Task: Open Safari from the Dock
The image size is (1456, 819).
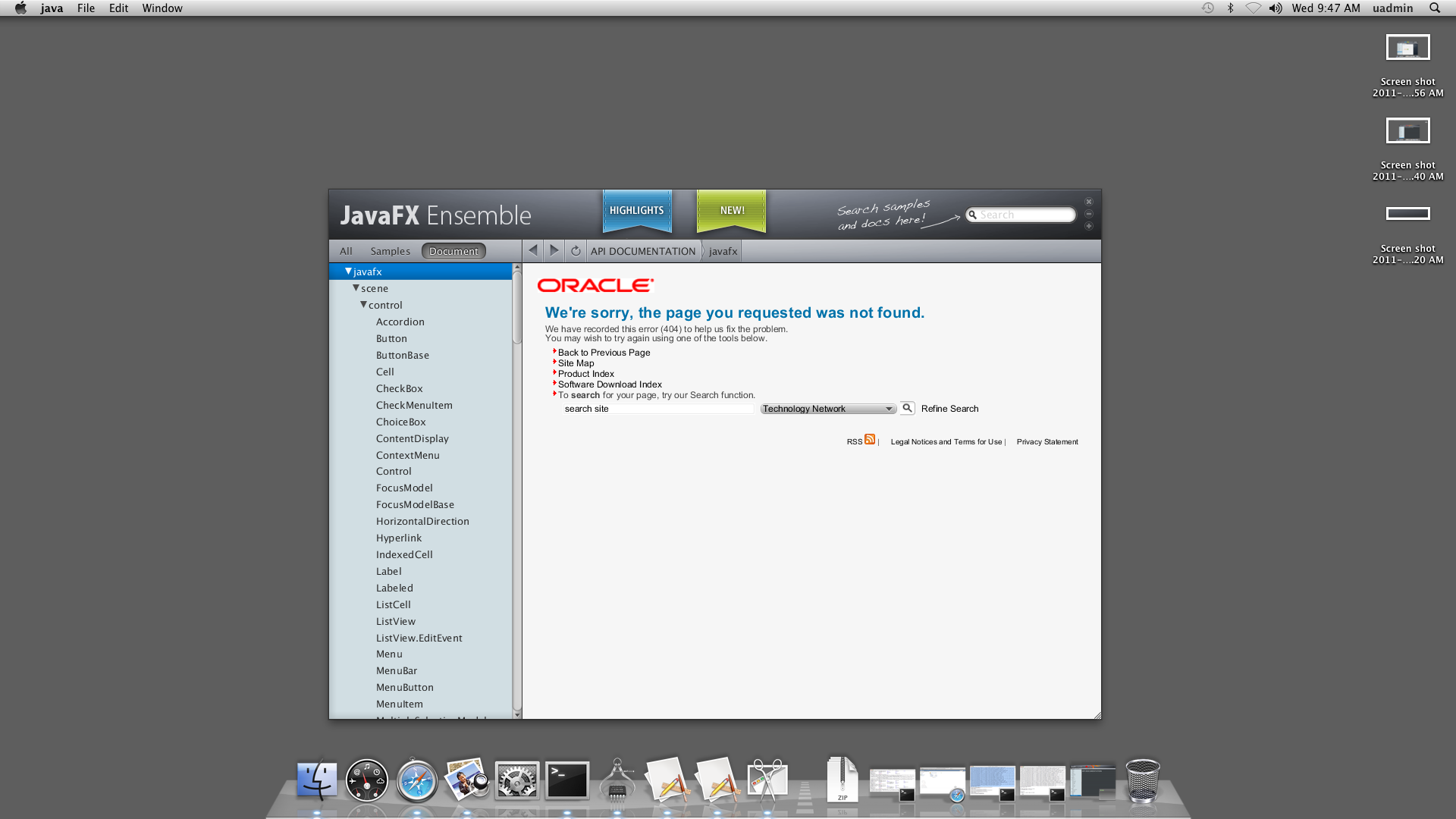Action: click(416, 781)
